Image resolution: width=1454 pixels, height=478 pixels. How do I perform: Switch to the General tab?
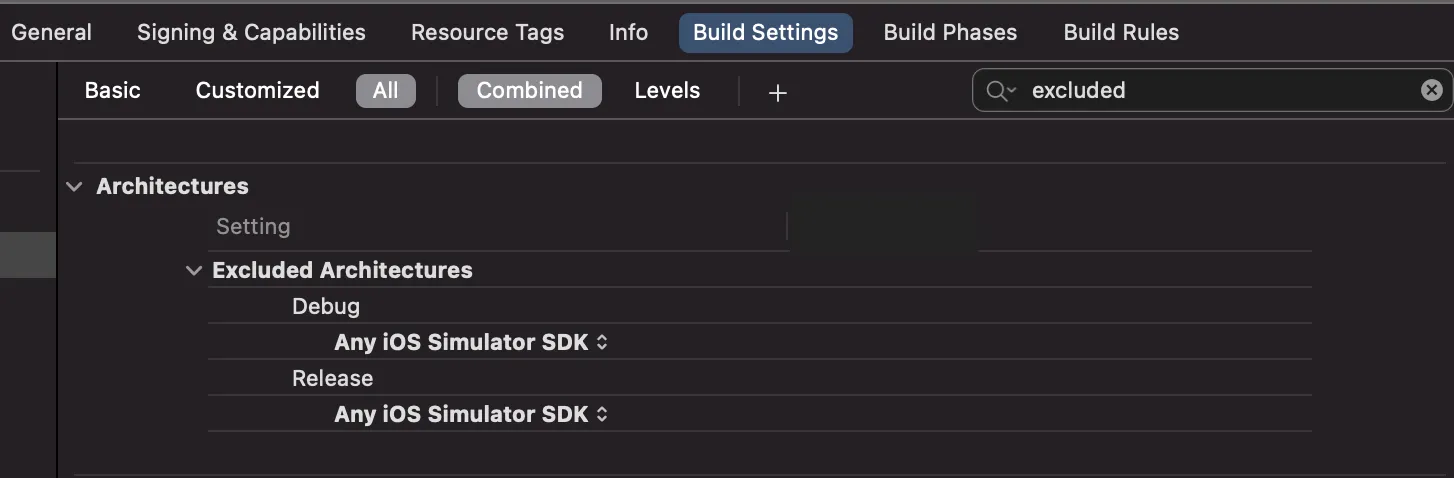coord(52,32)
